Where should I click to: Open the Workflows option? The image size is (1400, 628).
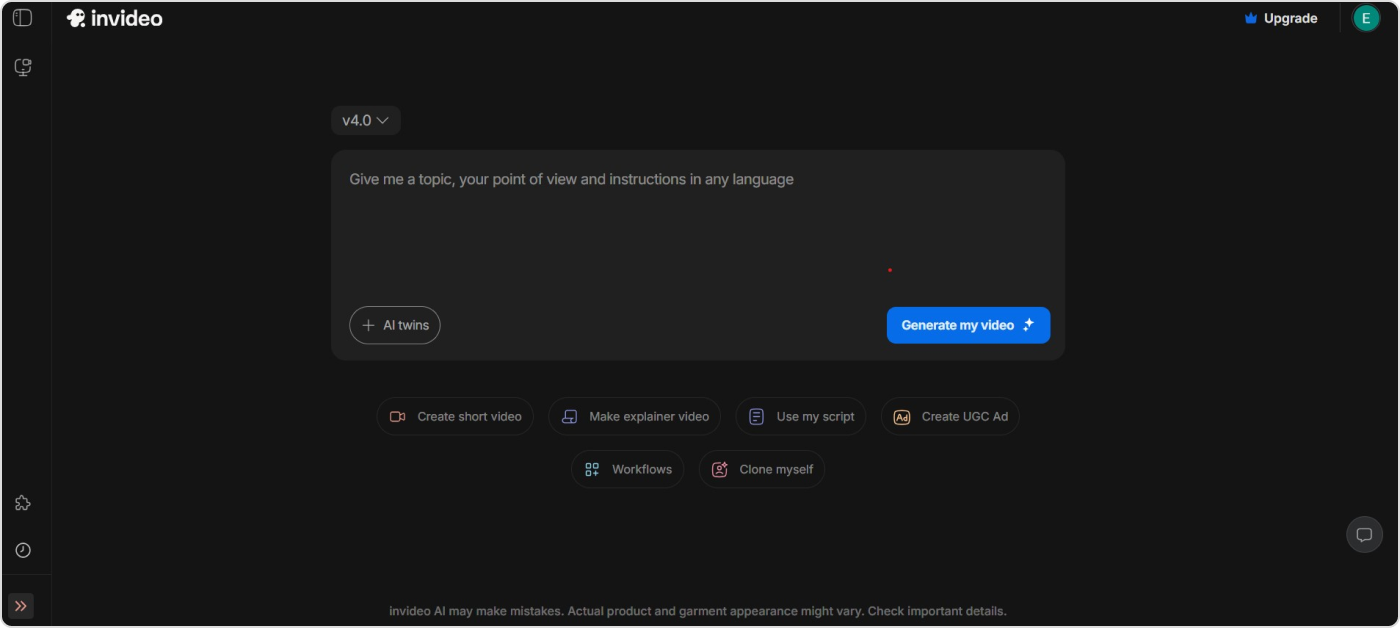[x=627, y=469]
